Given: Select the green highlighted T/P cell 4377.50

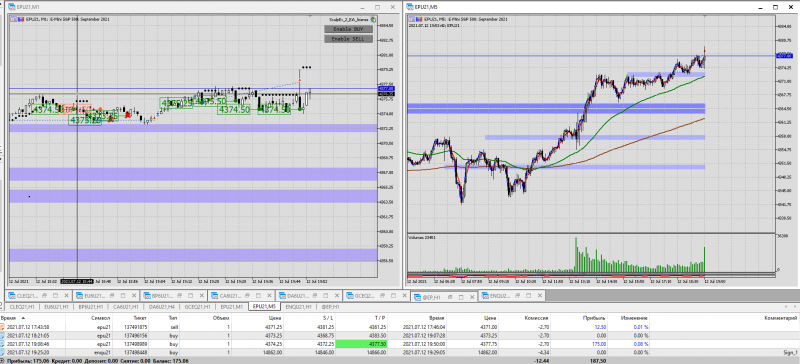Looking at the screenshot, I should (x=363, y=345).
